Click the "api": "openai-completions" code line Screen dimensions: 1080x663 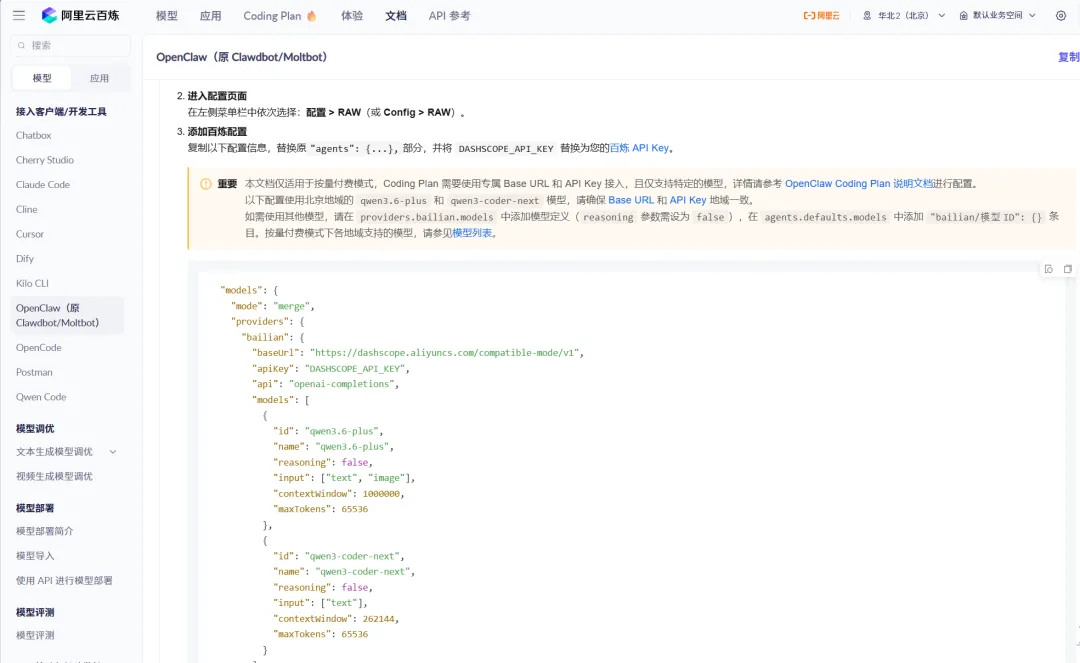click(x=325, y=384)
